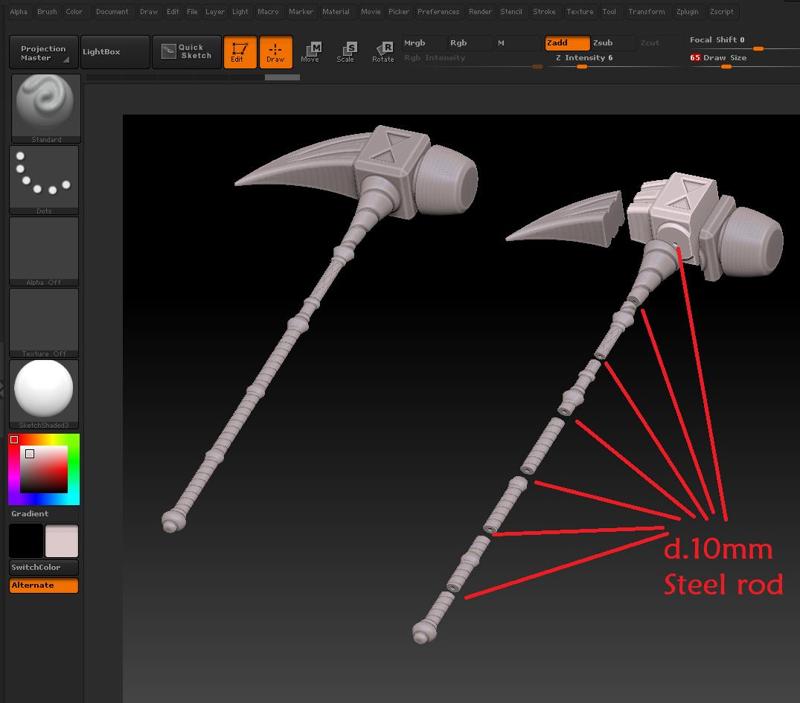
Task: Open the Standard brush picker
Action: [43, 108]
